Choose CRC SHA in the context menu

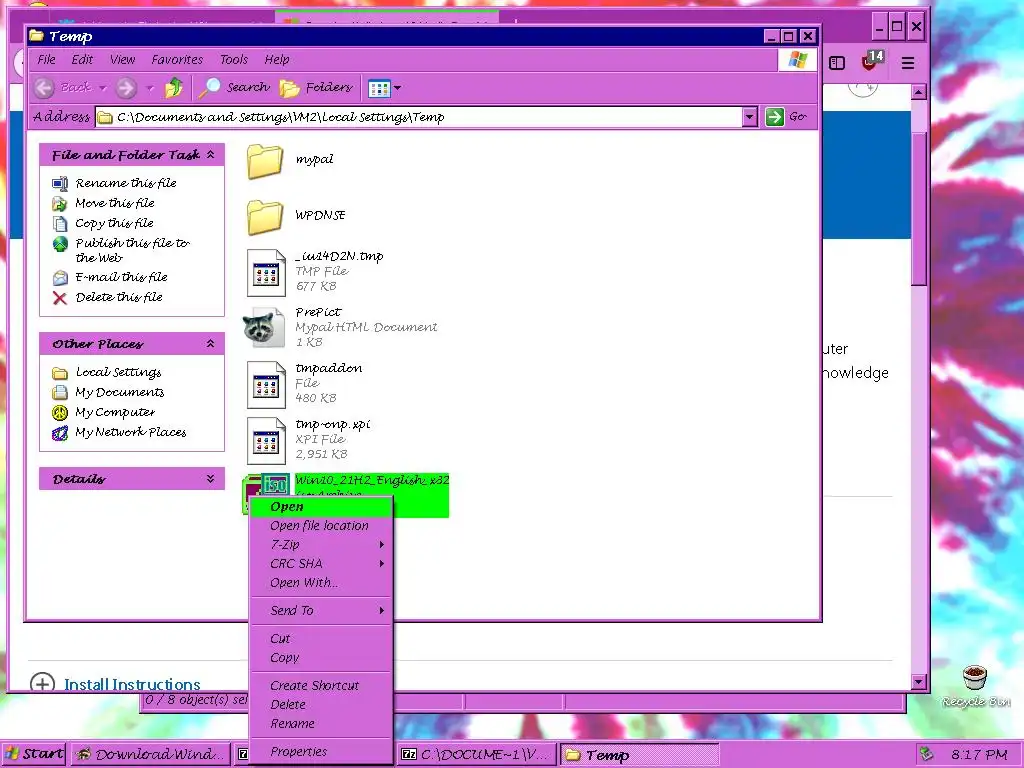click(x=321, y=564)
